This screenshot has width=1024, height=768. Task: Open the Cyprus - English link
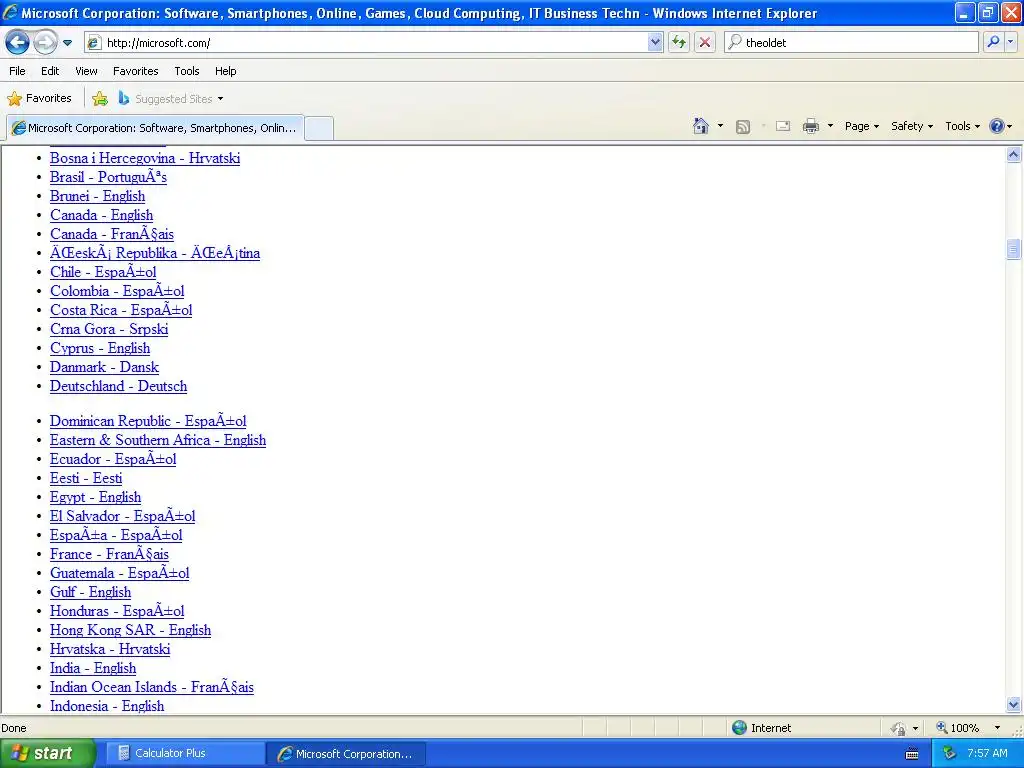click(x=100, y=348)
